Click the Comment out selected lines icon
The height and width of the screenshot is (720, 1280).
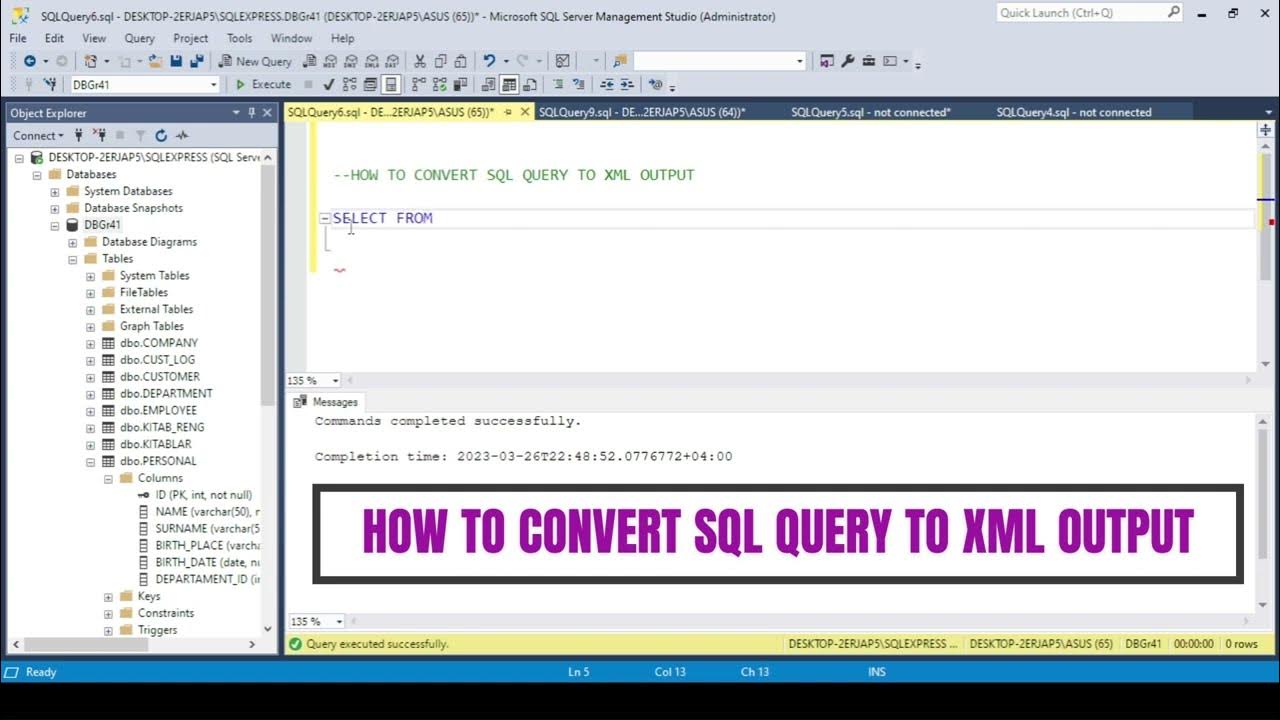558,84
